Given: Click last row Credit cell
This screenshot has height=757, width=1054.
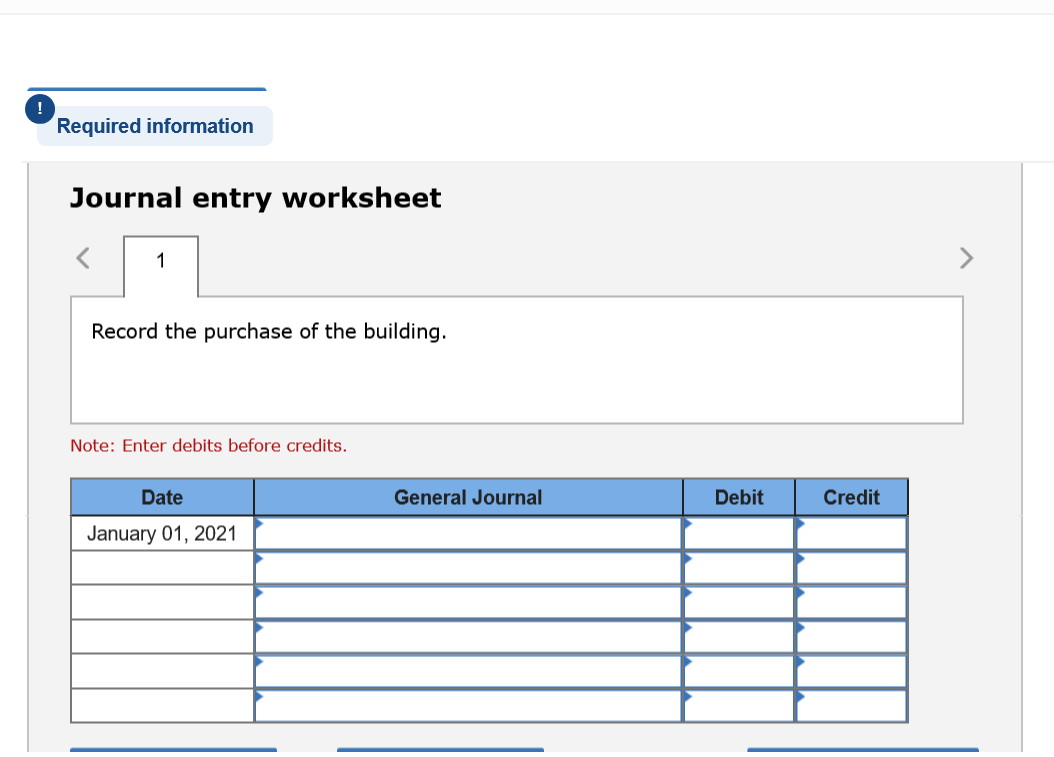Looking at the screenshot, I should 851,705.
